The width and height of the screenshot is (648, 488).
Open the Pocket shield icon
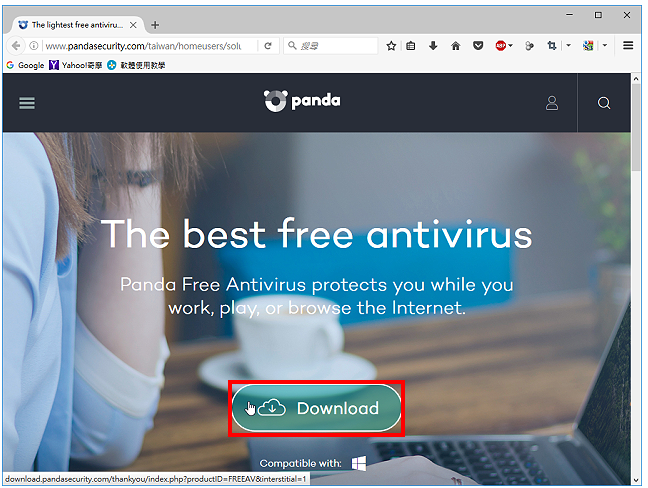(478, 45)
